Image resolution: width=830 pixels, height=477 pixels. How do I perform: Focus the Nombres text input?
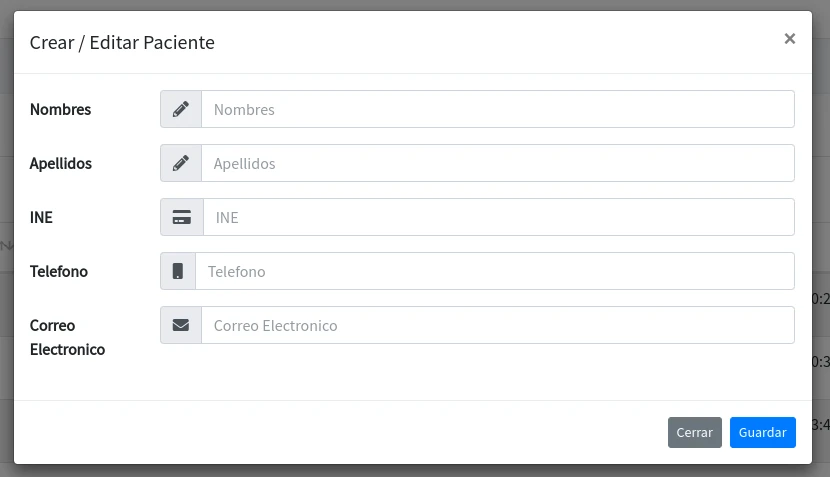pyautogui.click(x=498, y=109)
